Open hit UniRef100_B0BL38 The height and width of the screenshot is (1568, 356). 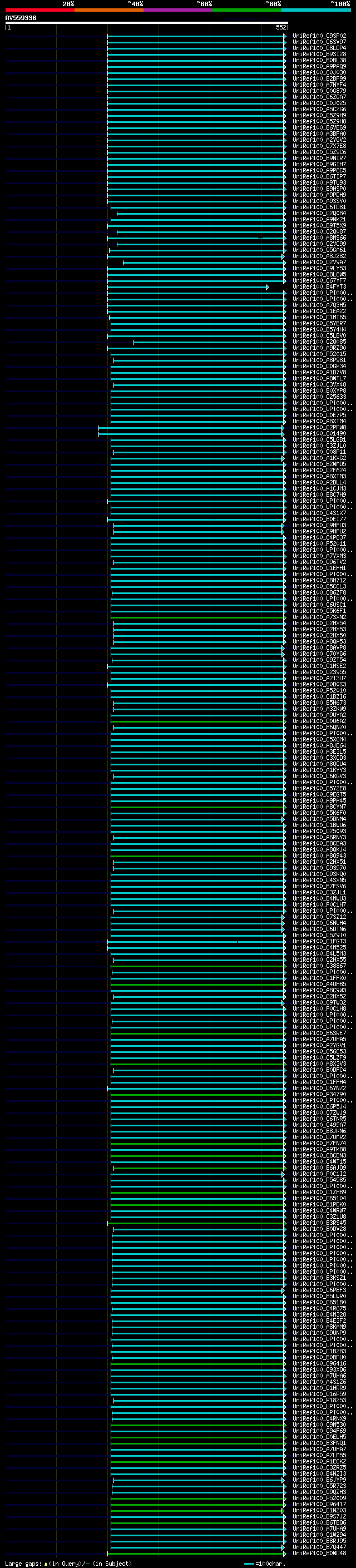pyautogui.click(x=319, y=60)
